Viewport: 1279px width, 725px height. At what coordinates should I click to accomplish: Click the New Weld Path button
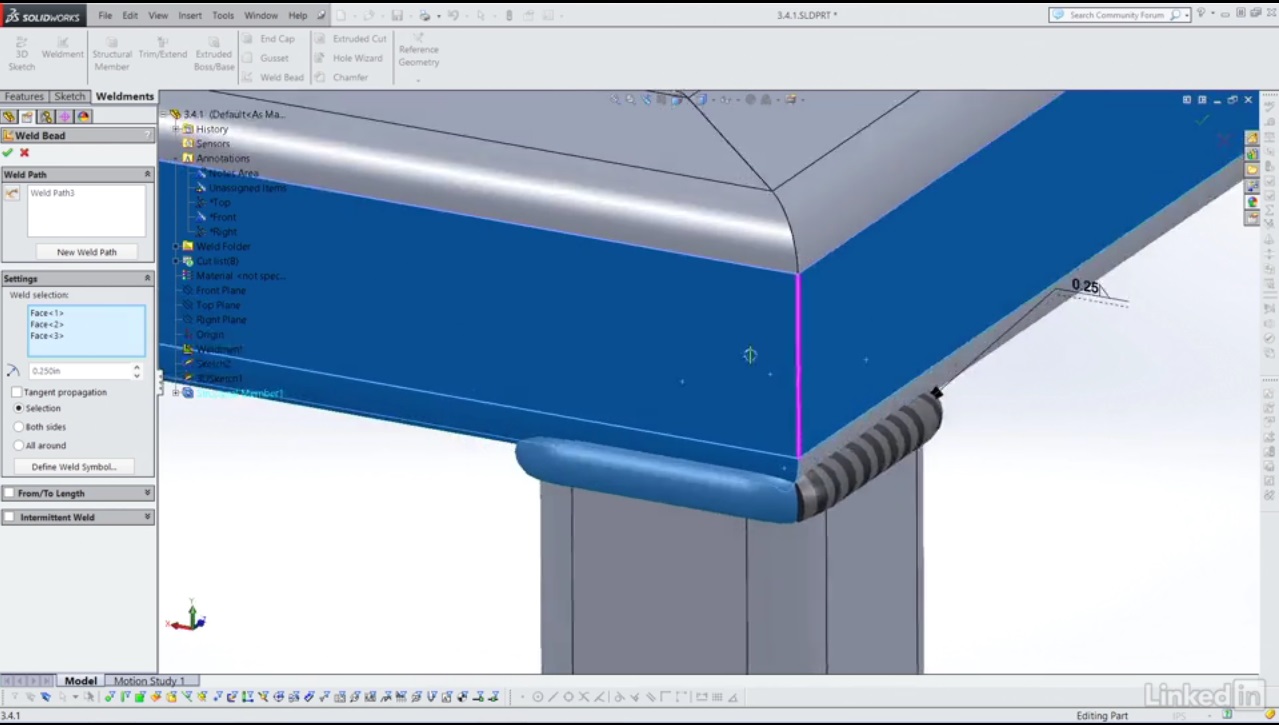point(86,251)
